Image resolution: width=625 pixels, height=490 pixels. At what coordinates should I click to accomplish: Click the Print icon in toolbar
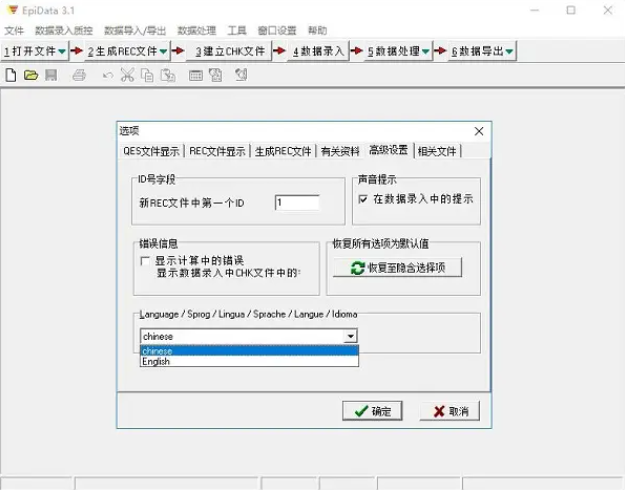pos(79,75)
